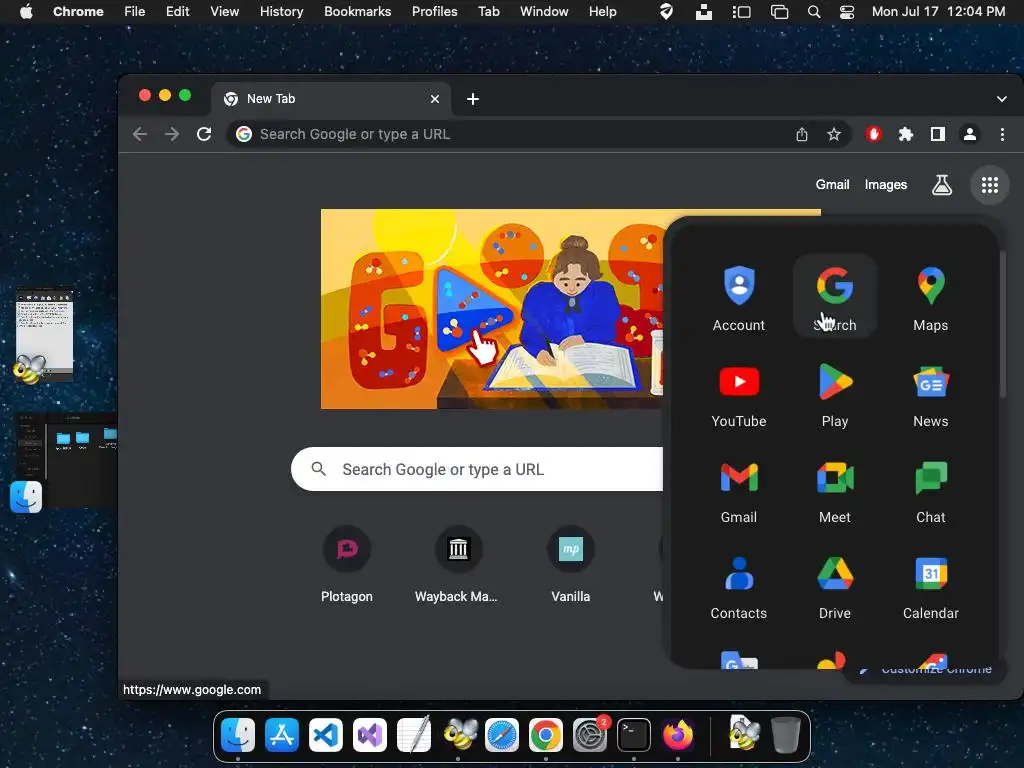Viewport: 1024px width, 768px height.
Task: Select the bee app window thumbnail in Stage Manager
Action: [x=44, y=334]
